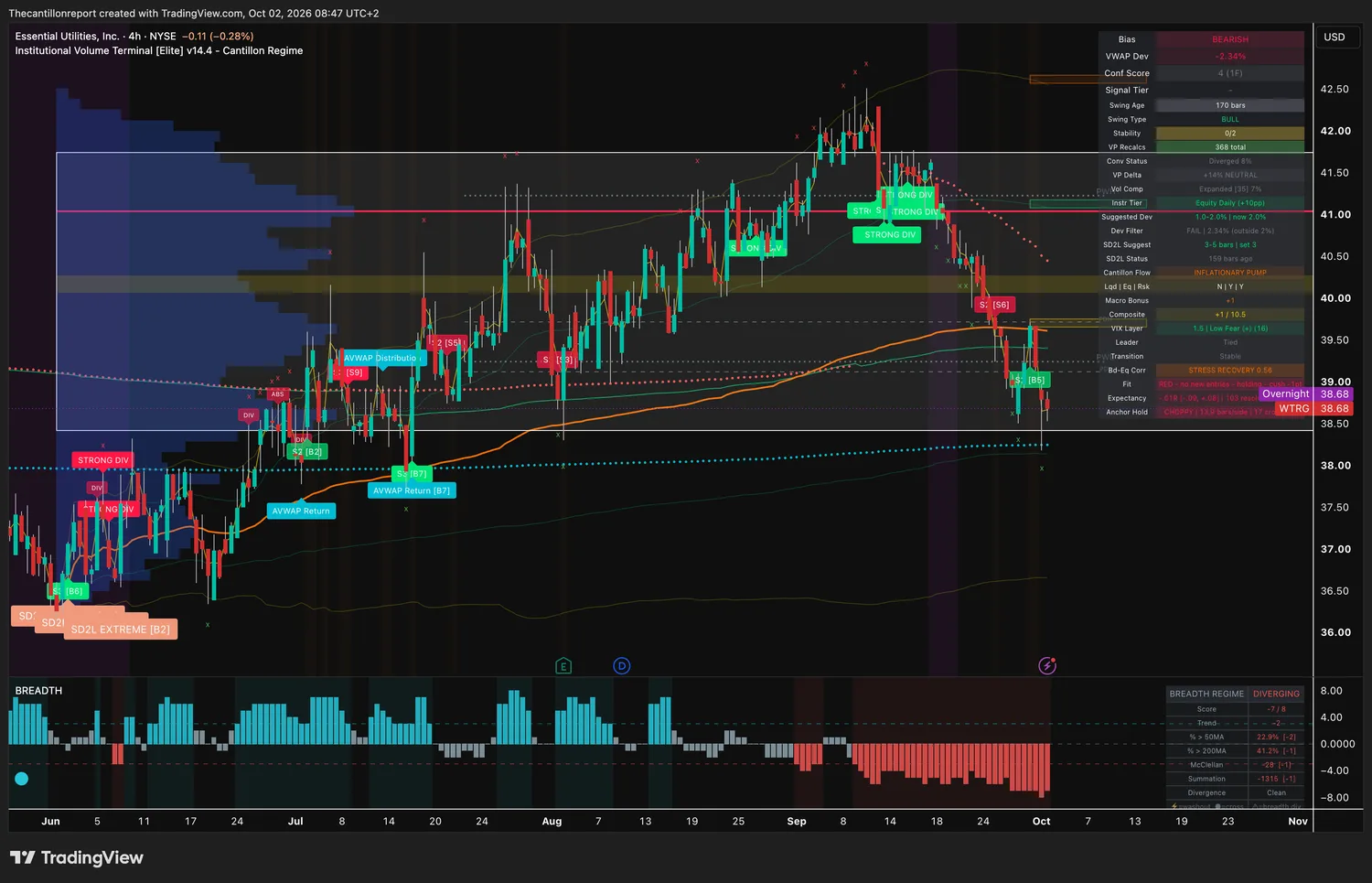
Task: Click the 'INFLATIONARY PUMP' Cantillon Flow value
Action: click(x=1230, y=273)
